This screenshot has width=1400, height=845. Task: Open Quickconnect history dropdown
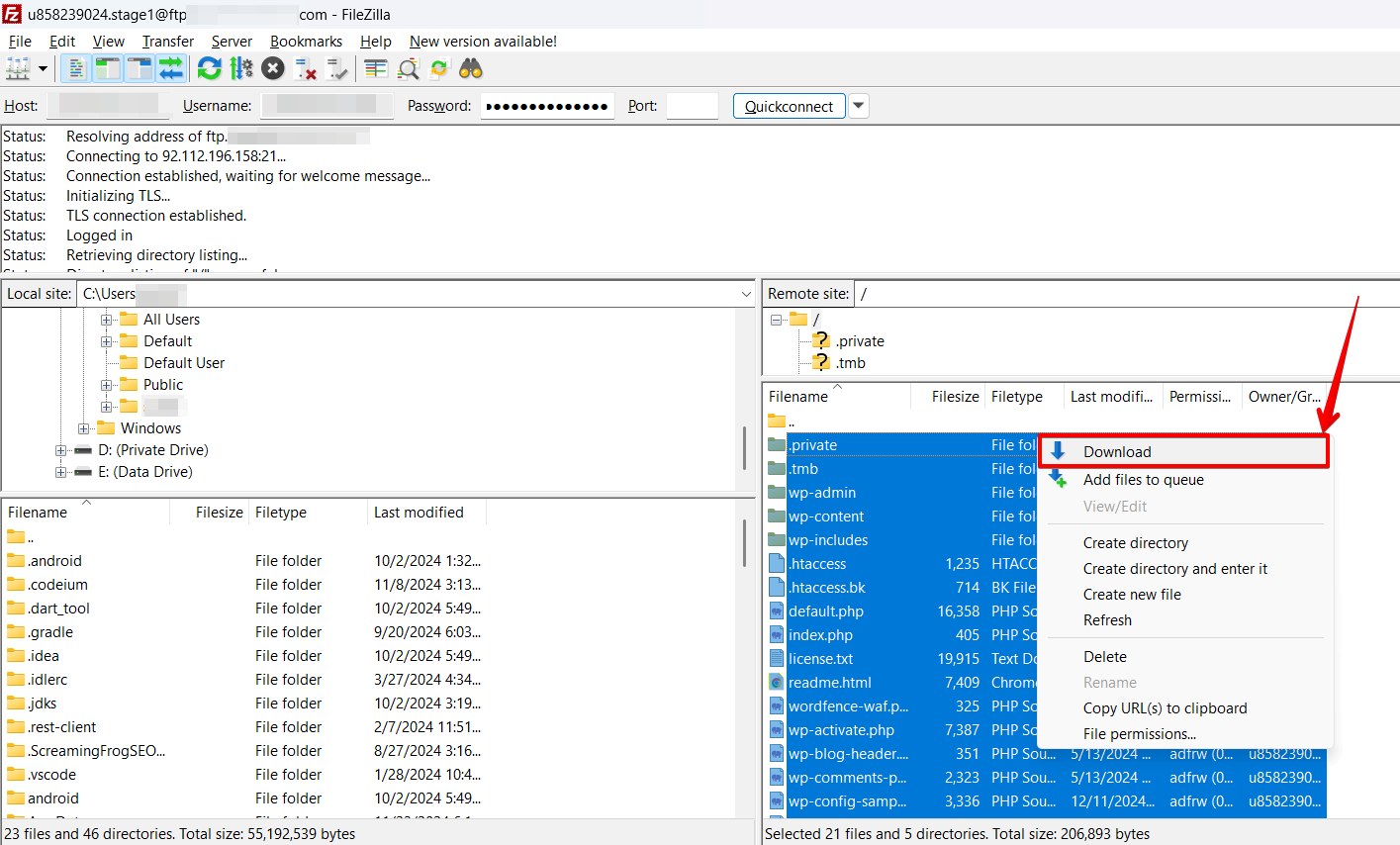point(859,106)
